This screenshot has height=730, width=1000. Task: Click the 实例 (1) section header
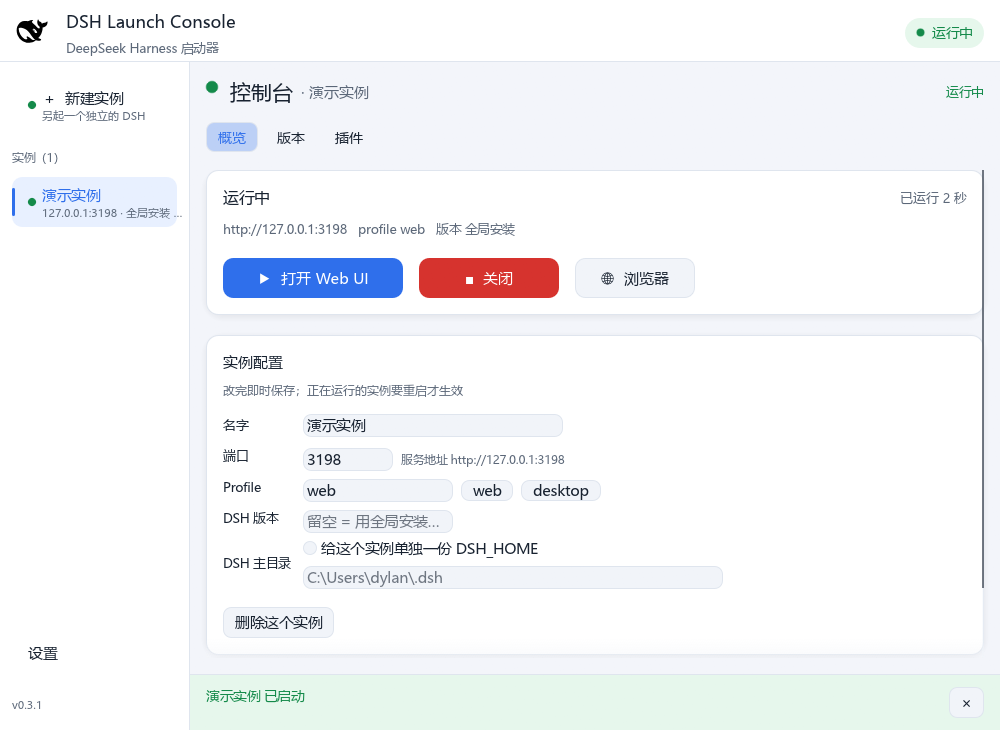point(34,157)
